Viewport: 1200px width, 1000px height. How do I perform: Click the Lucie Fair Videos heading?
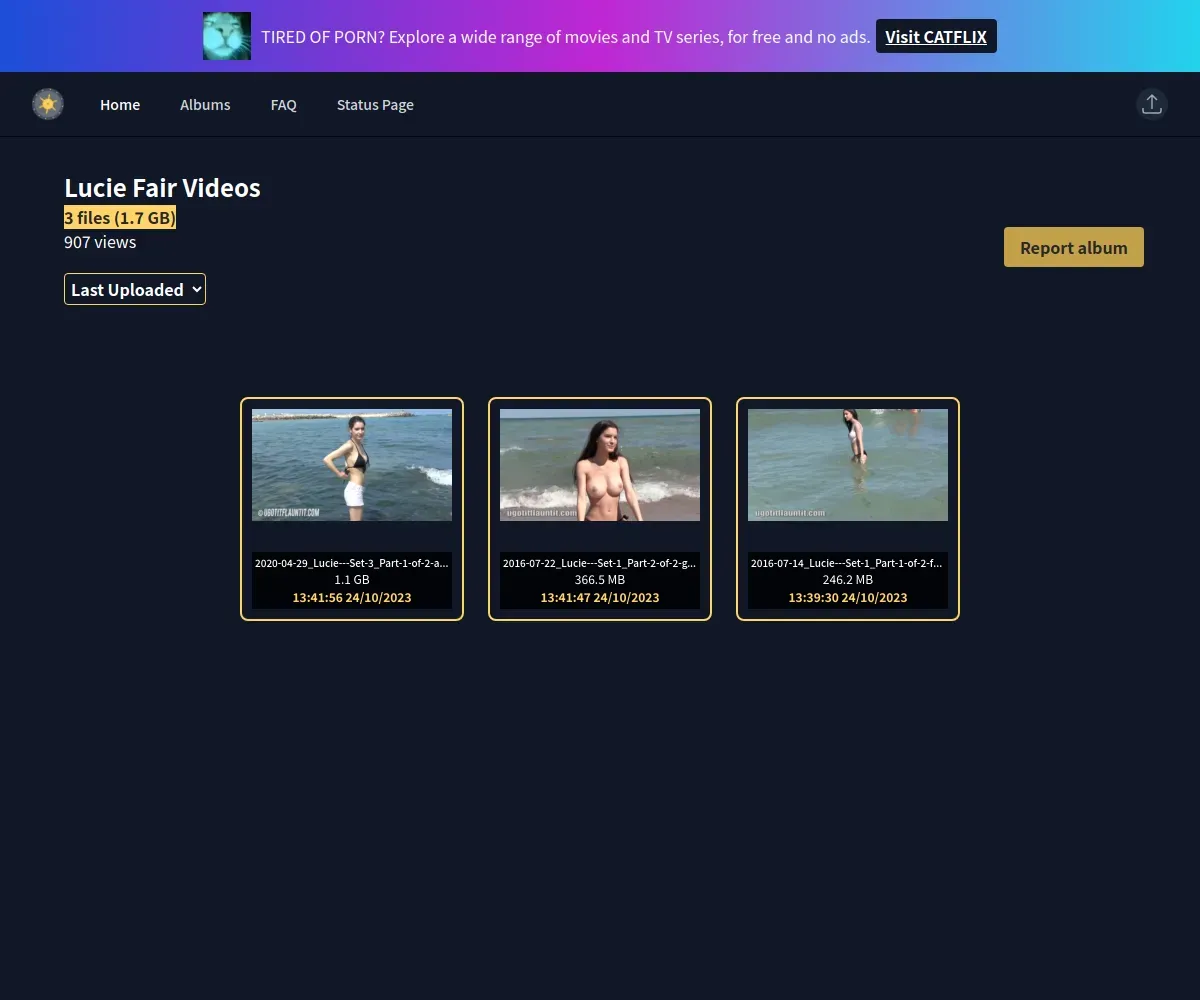pyautogui.click(x=162, y=188)
